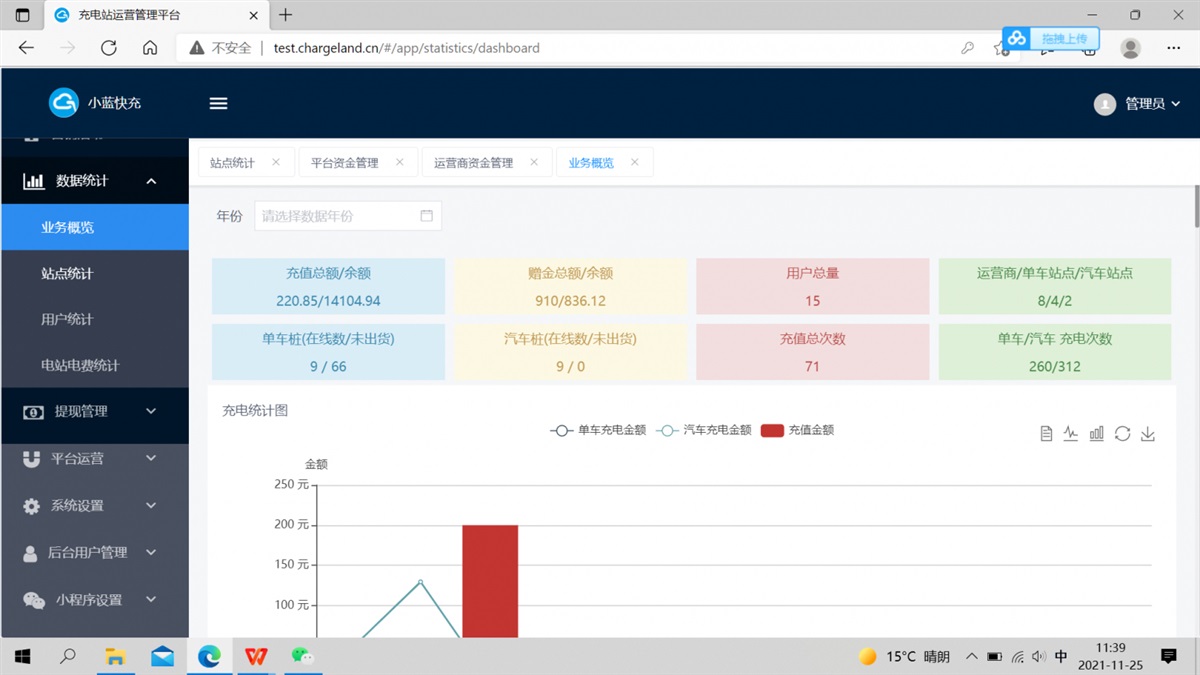Open the chart data view icon

tap(1046, 434)
